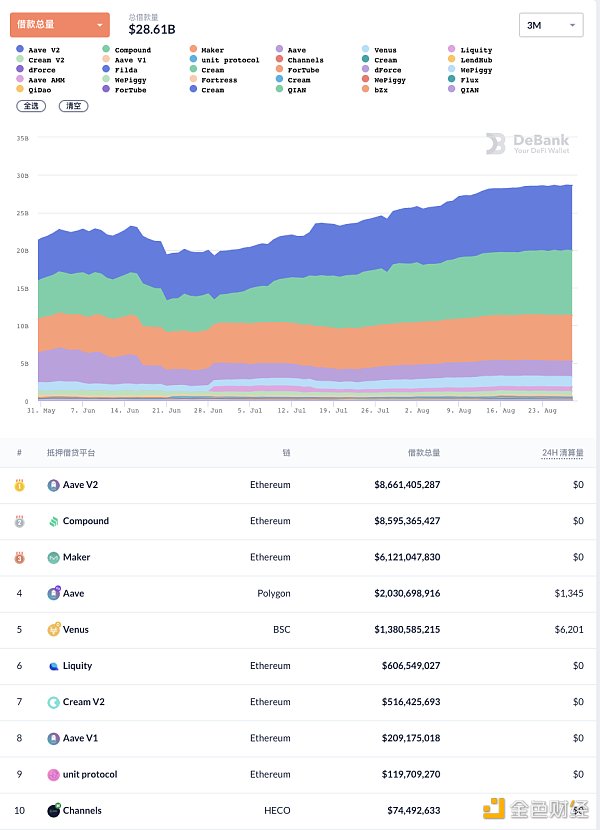Click the Liquity icon in row six
This screenshot has width=600, height=830.
point(54,666)
